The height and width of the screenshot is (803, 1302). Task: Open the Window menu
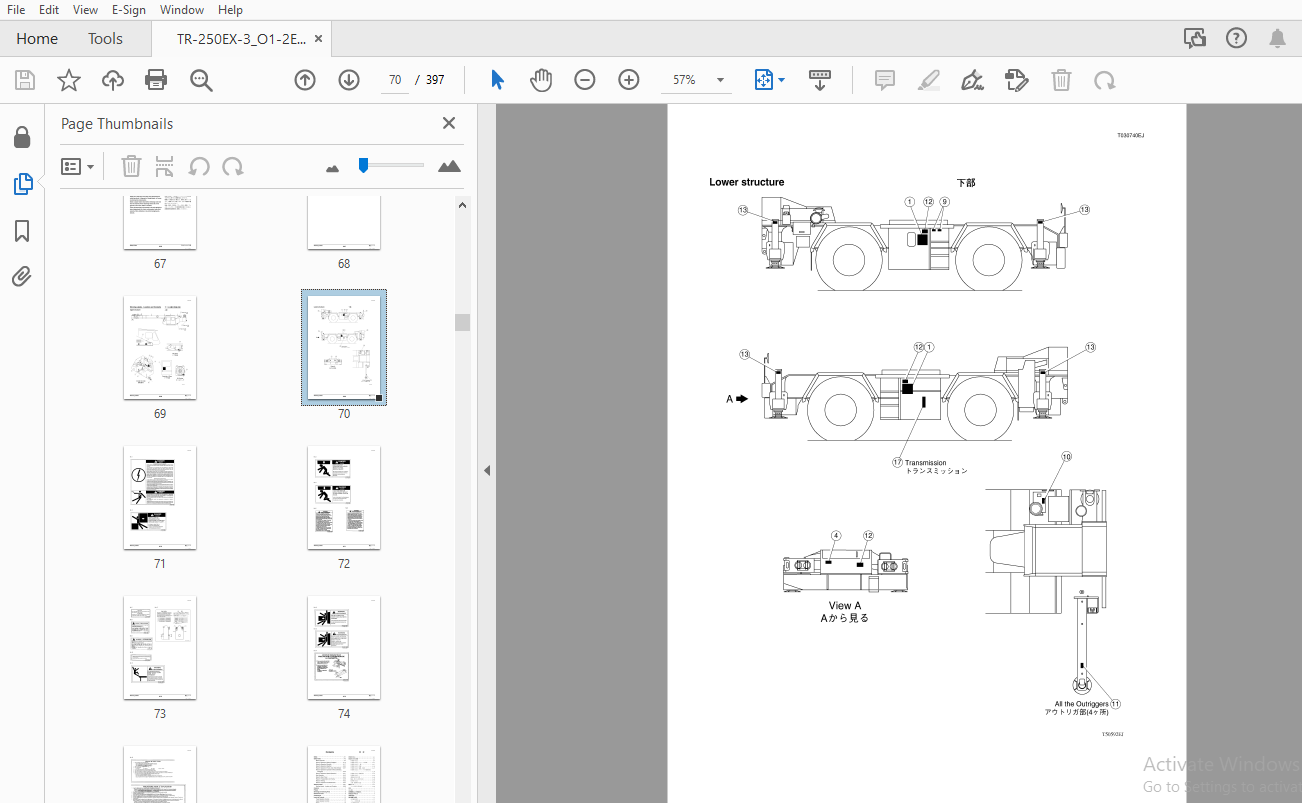182,9
